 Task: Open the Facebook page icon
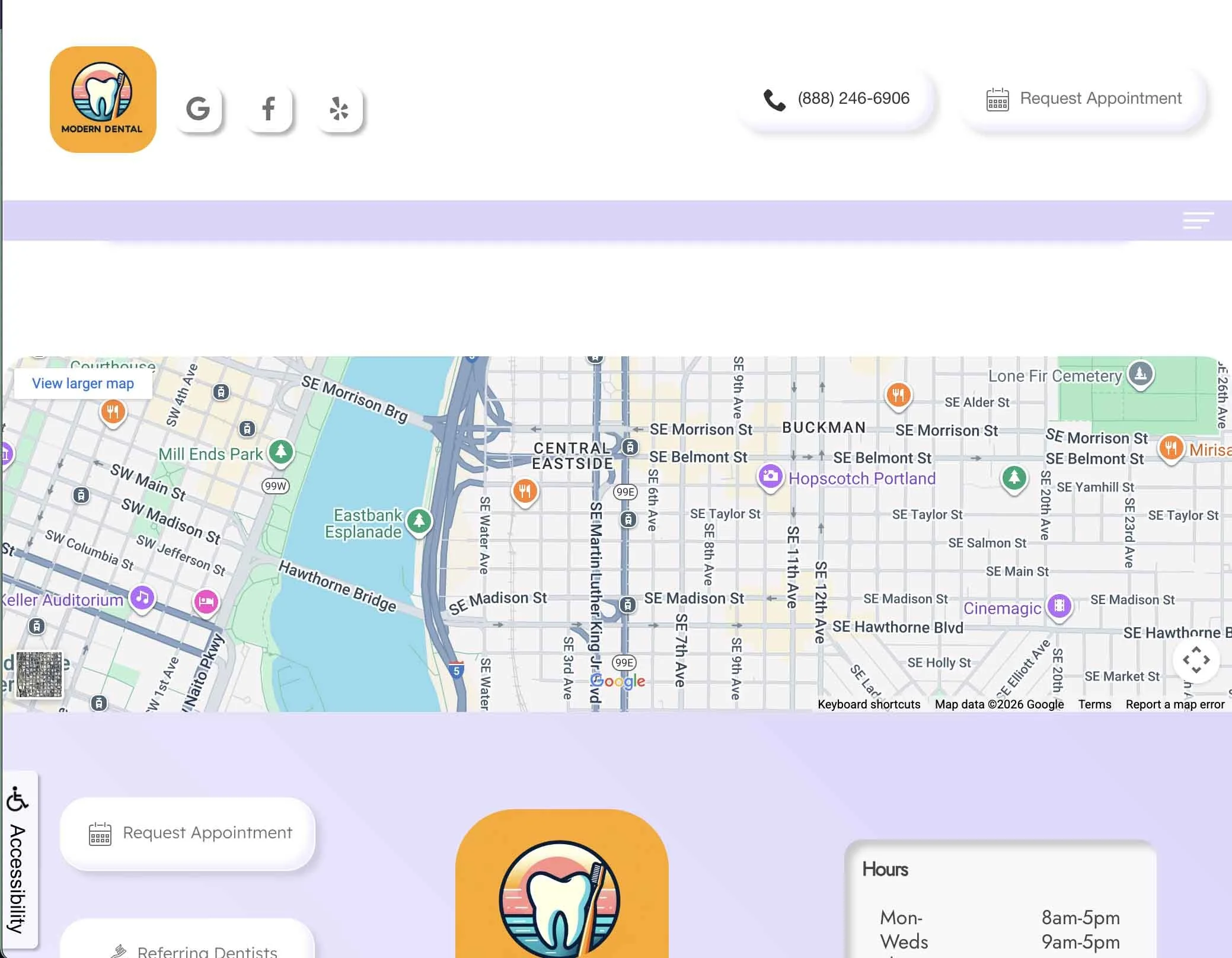point(269,109)
